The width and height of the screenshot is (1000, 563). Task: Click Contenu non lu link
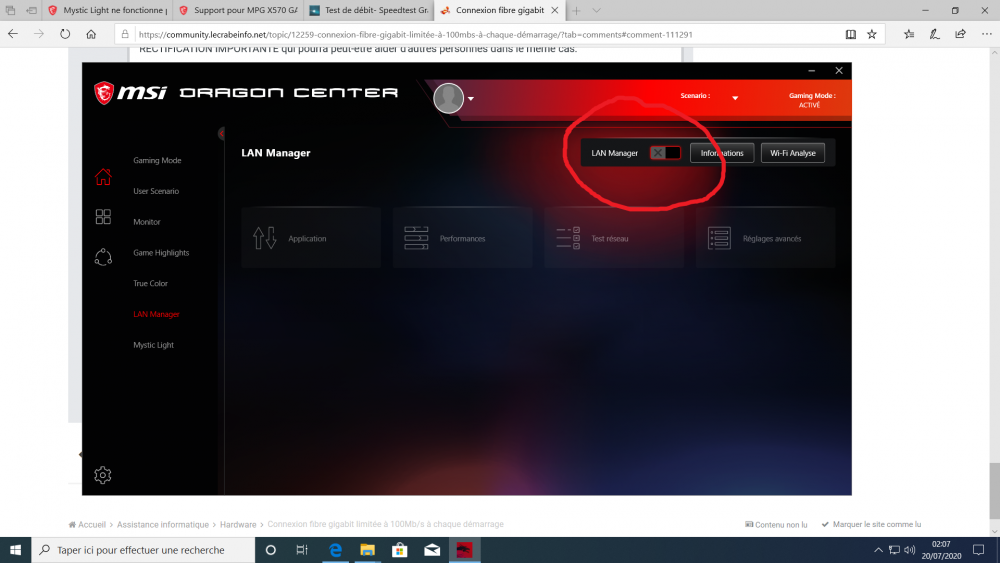[x=776, y=525]
